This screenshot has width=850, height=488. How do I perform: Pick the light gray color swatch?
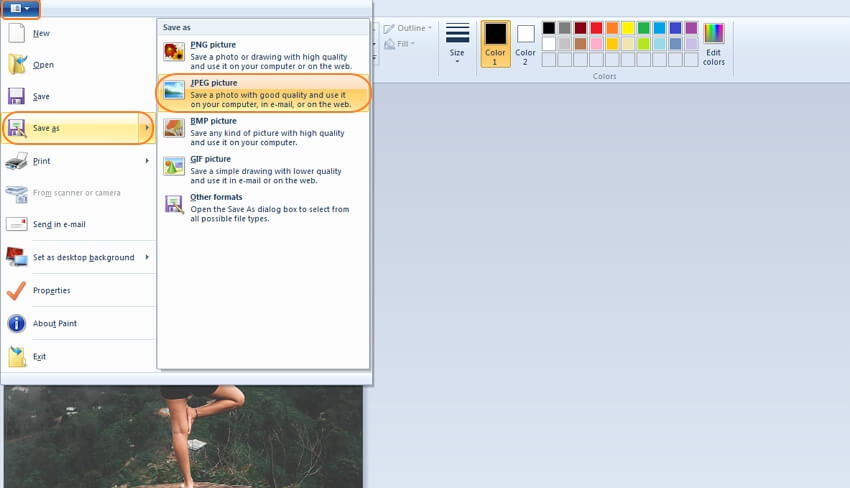[x=564, y=43]
